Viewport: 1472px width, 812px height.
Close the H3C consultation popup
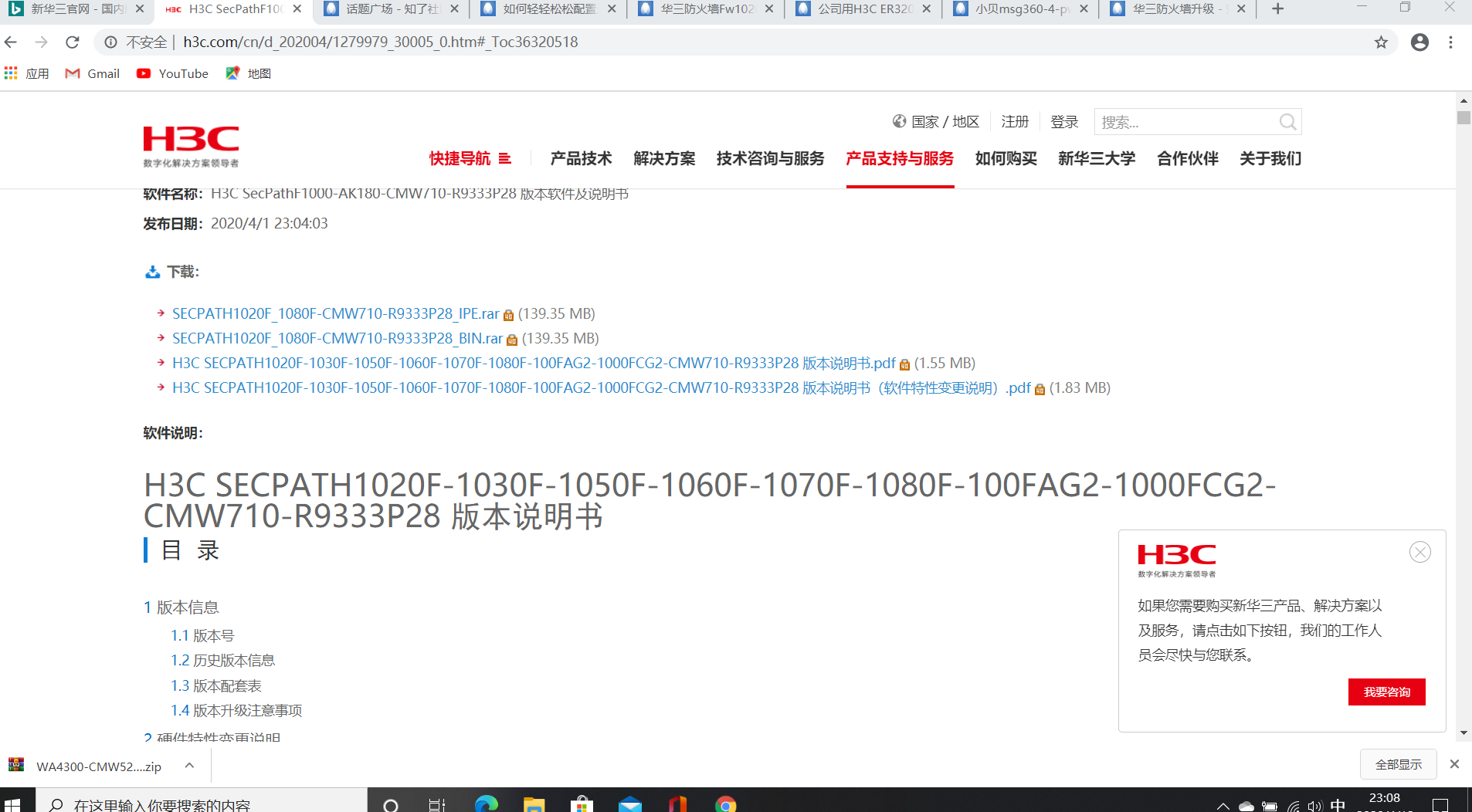(1419, 552)
